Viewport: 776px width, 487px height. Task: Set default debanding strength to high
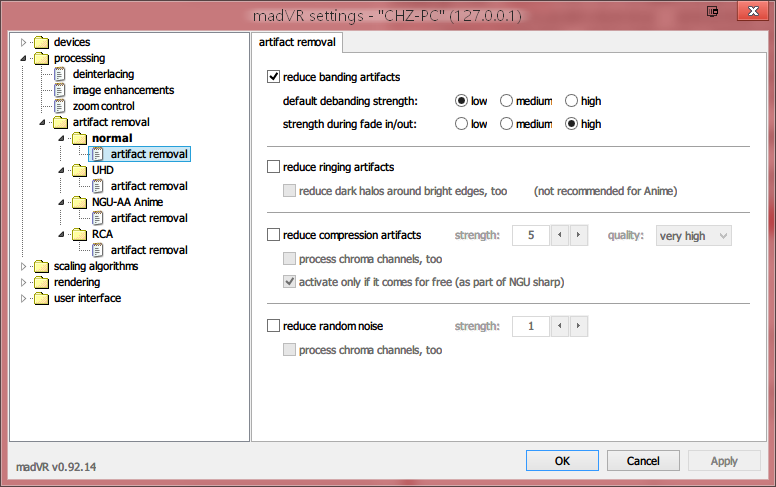point(571,101)
